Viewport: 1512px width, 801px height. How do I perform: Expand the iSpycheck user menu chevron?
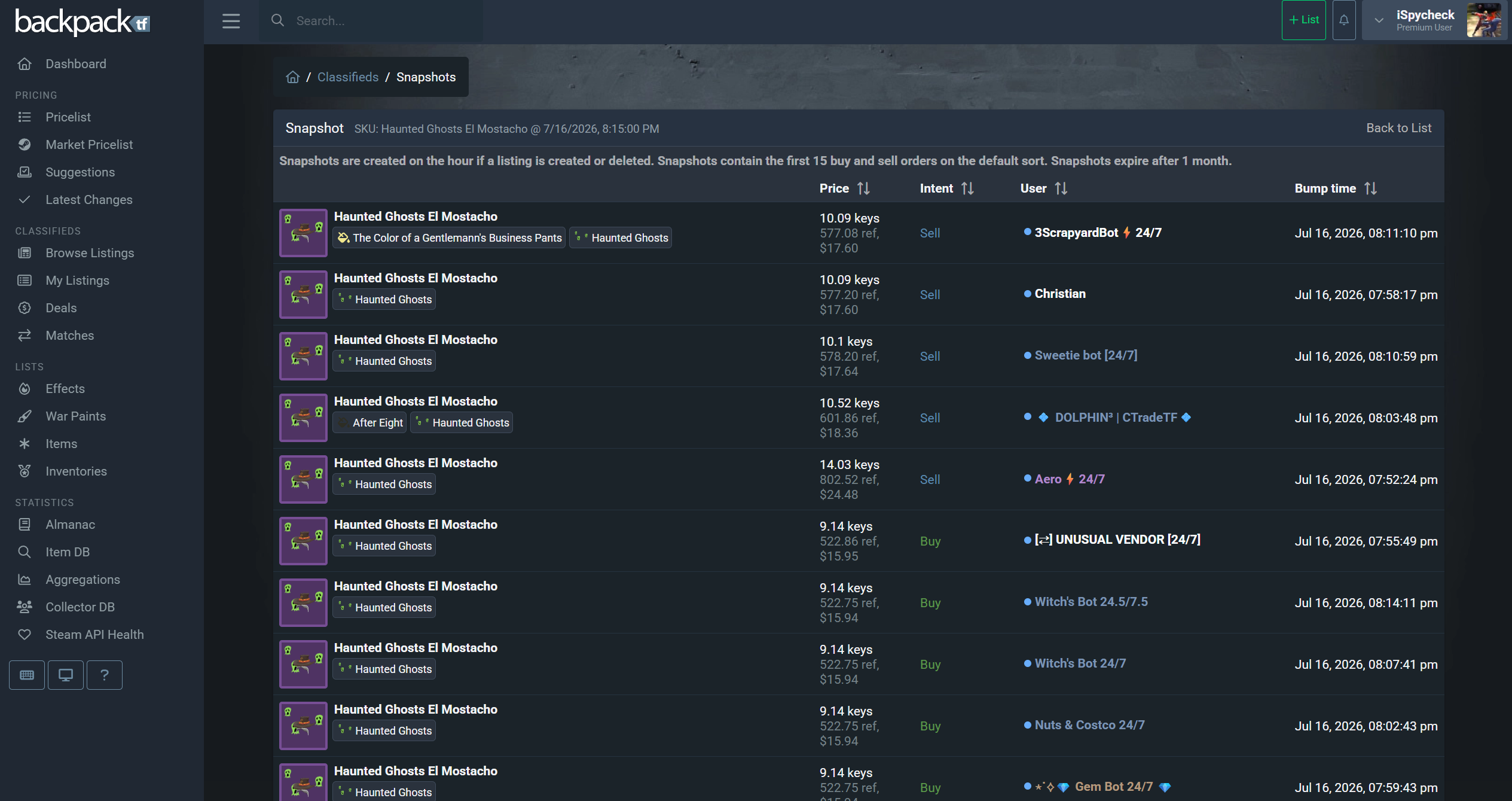click(x=1379, y=20)
